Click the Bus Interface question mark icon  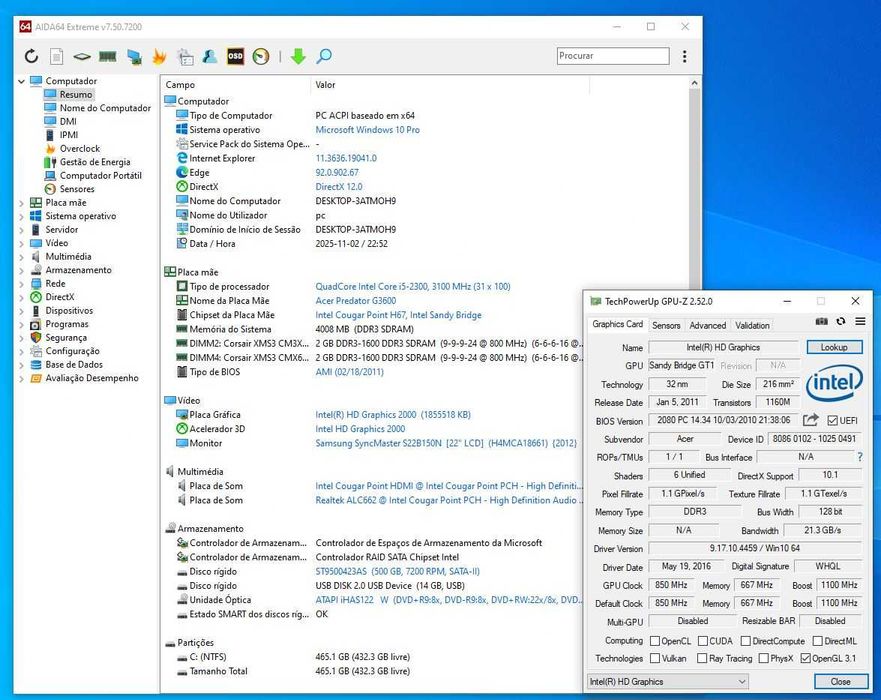tap(860, 457)
